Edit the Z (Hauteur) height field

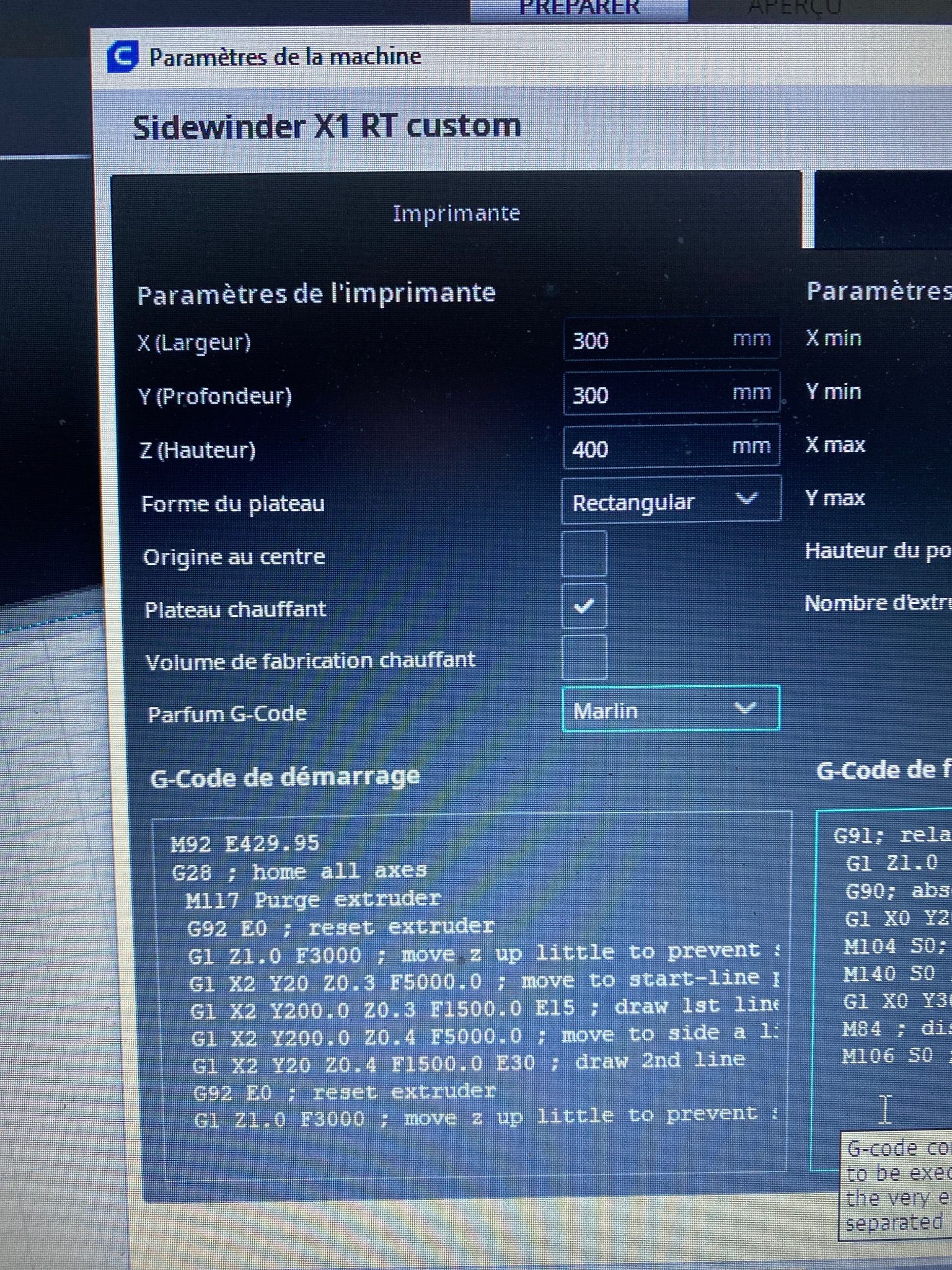(x=671, y=446)
